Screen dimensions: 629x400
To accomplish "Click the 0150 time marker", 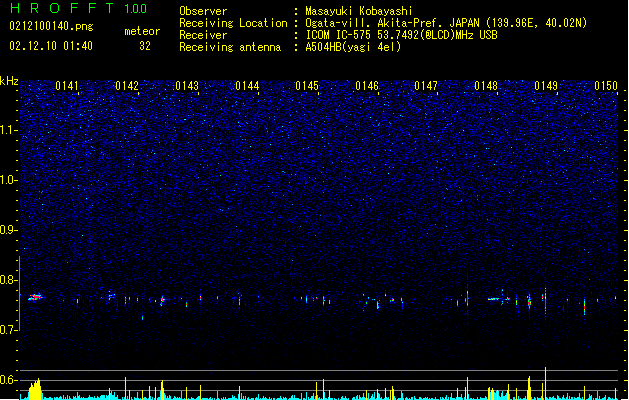I will click(606, 86).
